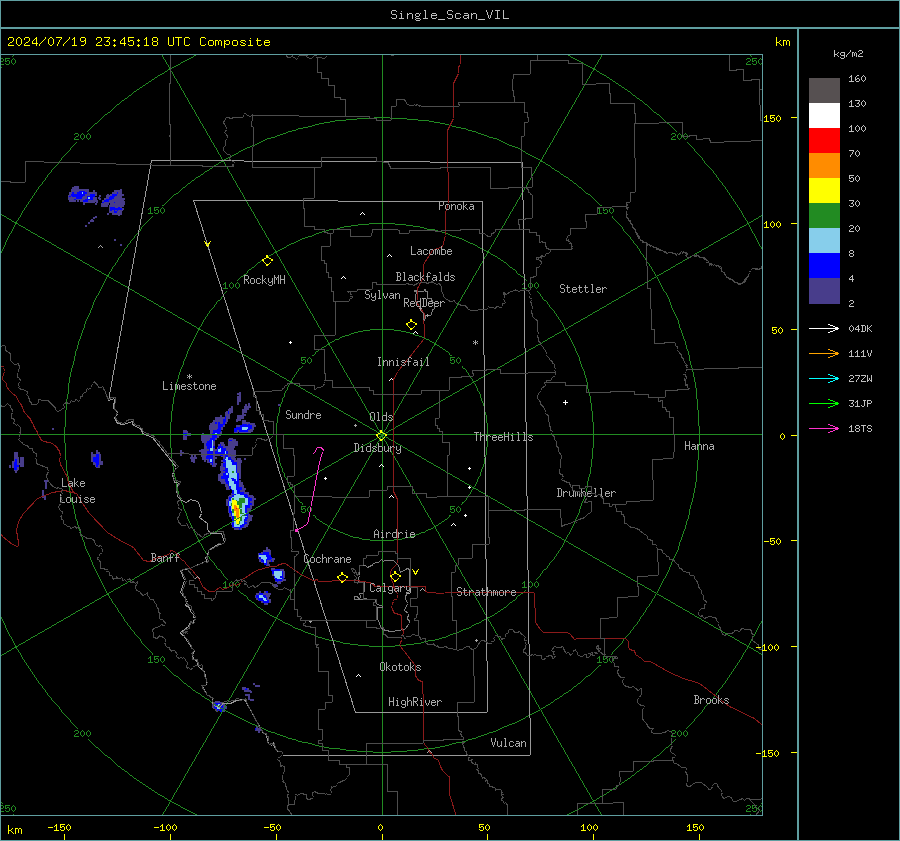Click the weak echo cluster at far northwest
This screenshot has height=841, width=900.
point(96,199)
